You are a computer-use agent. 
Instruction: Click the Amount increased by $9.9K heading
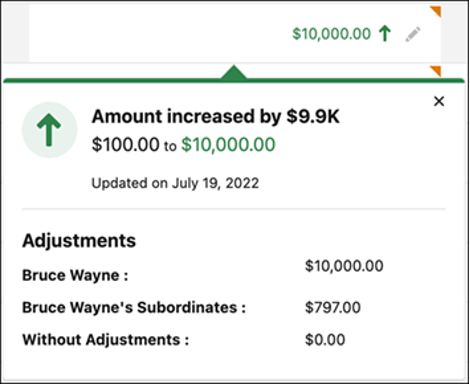click(216, 117)
